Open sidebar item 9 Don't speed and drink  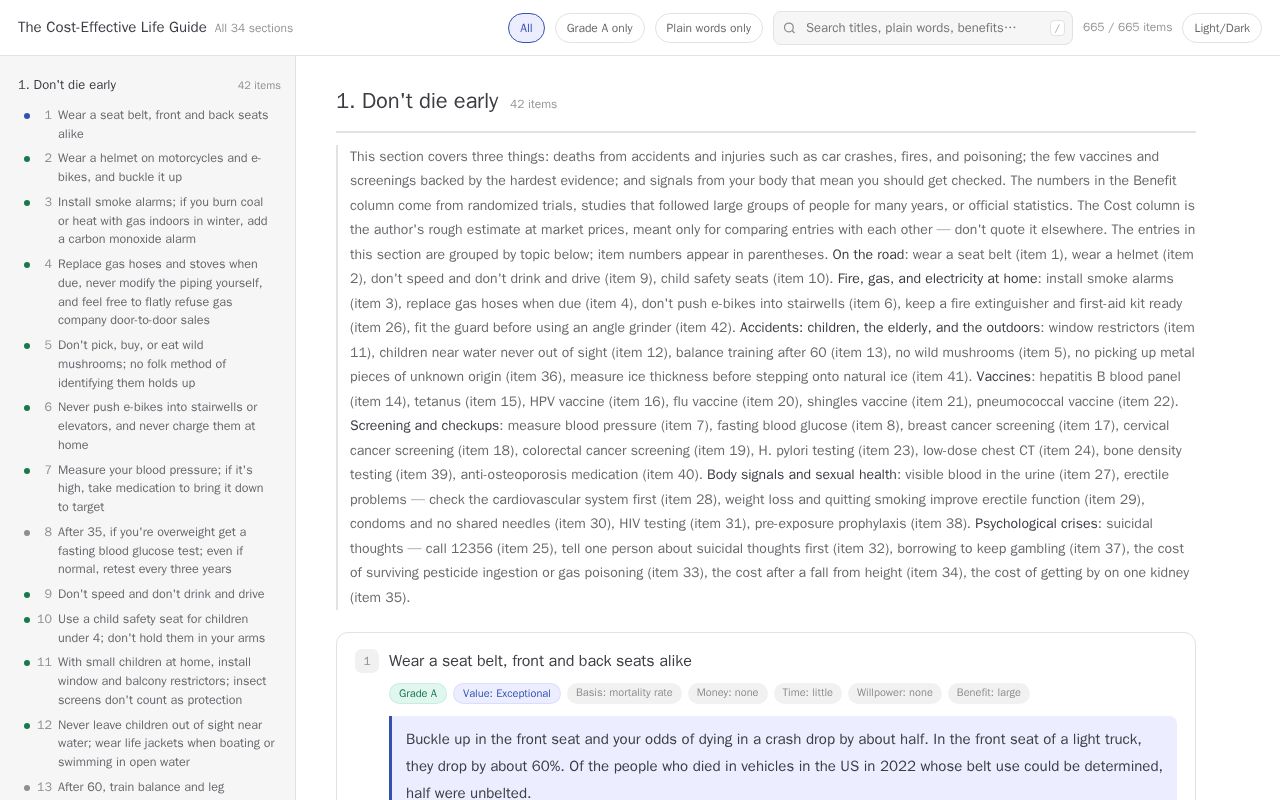click(149, 594)
